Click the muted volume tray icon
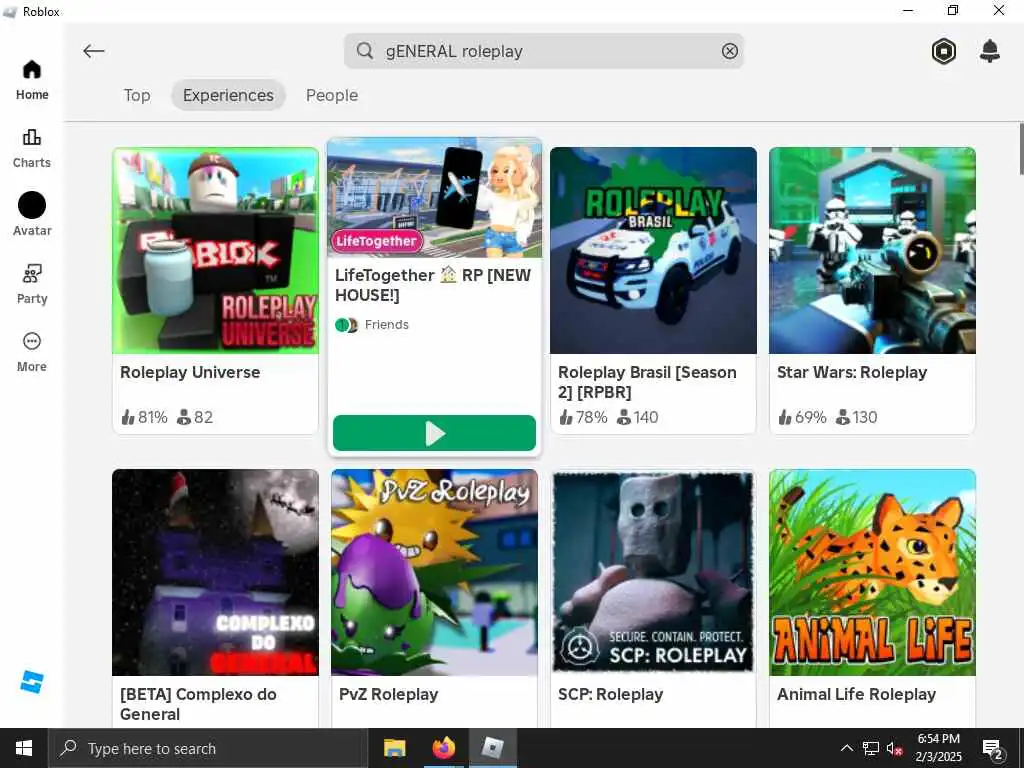1024x768 pixels. tap(895, 748)
